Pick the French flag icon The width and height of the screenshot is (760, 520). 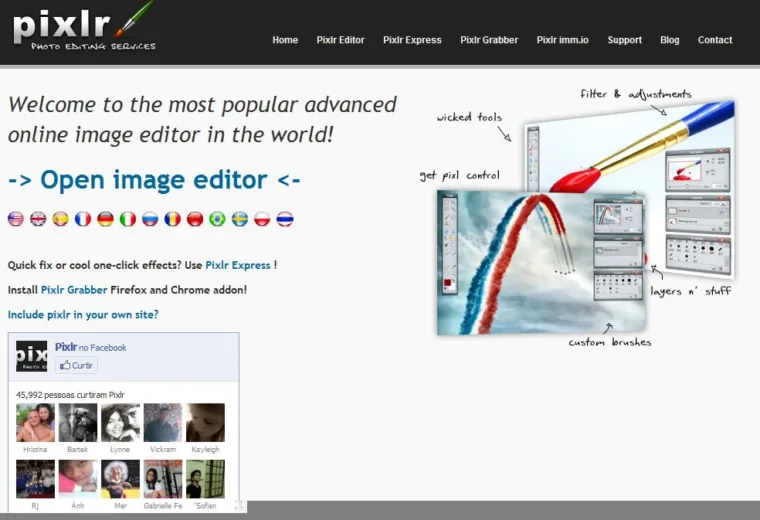83,219
